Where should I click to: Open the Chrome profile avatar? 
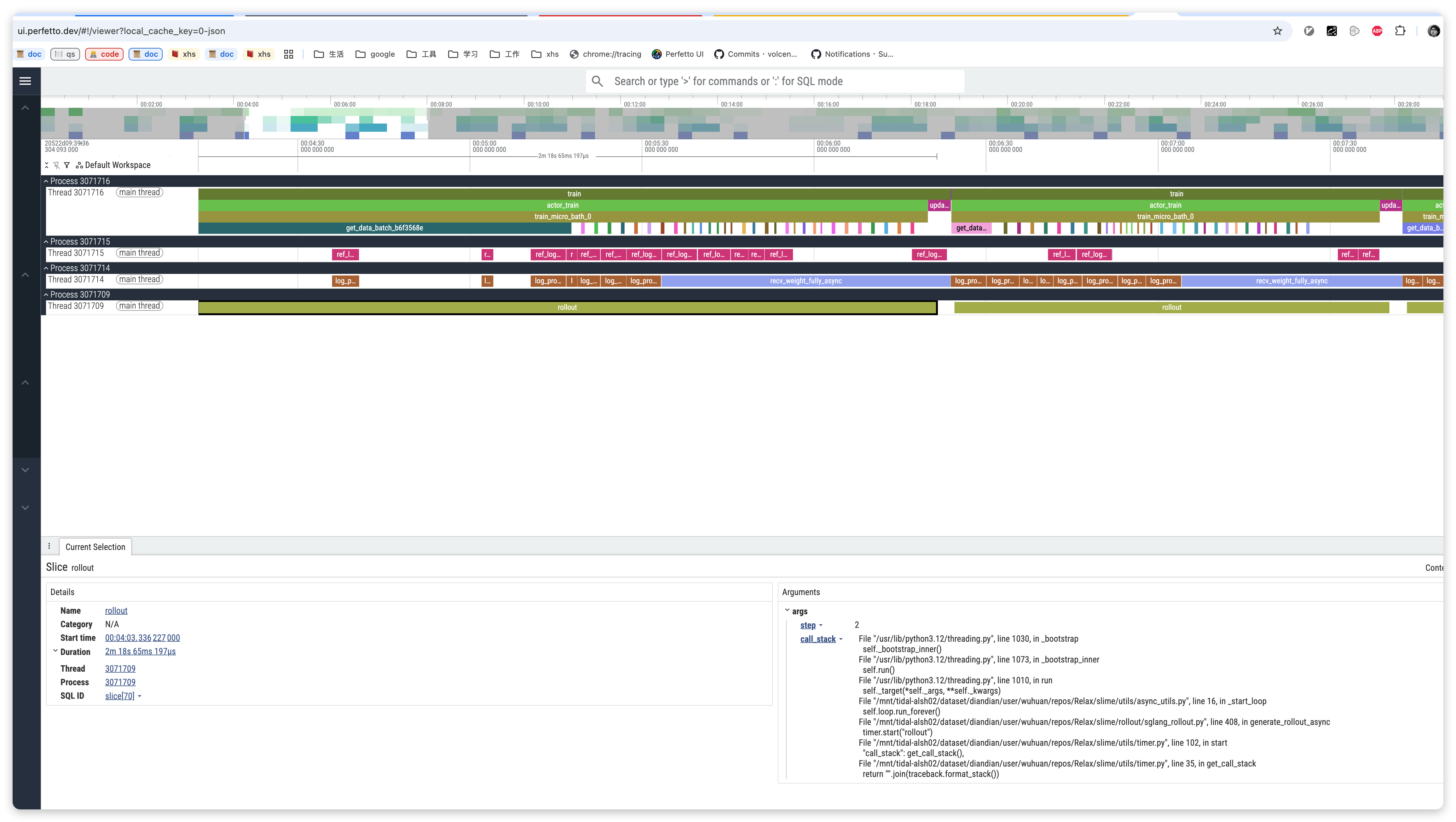click(x=1434, y=31)
